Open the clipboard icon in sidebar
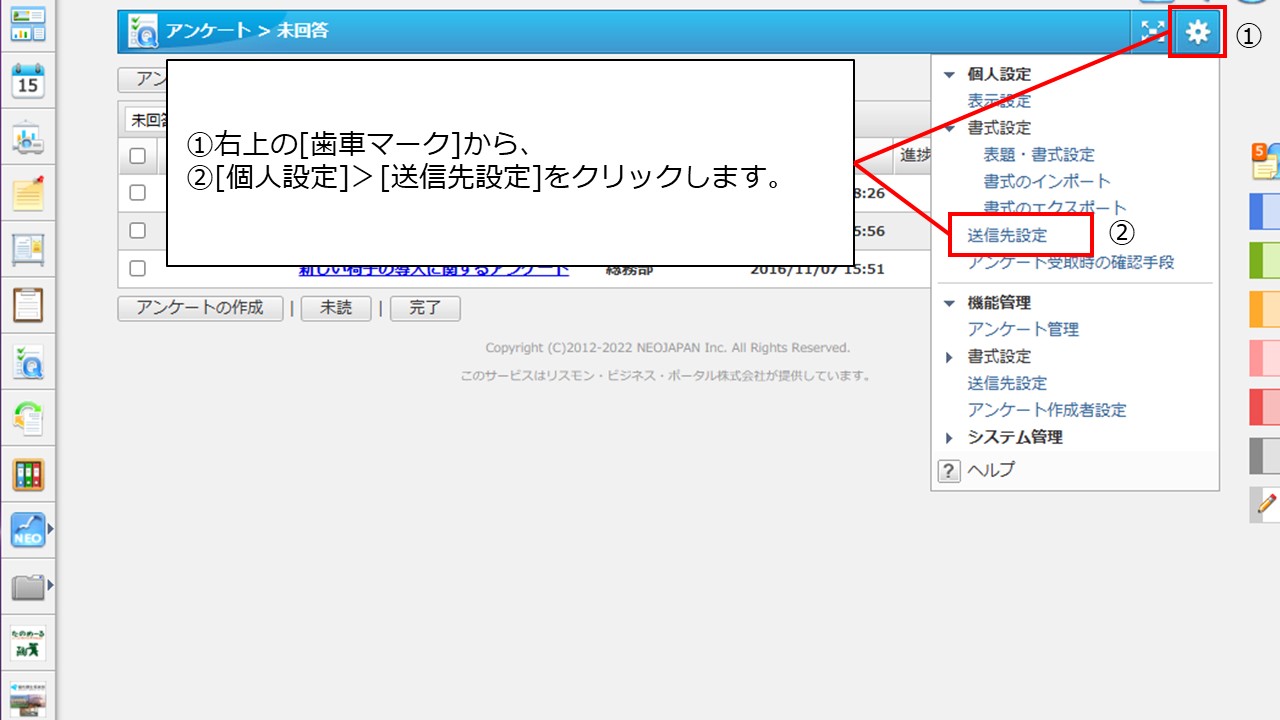This screenshot has width=1280, height=720. [x=28, y=304]
